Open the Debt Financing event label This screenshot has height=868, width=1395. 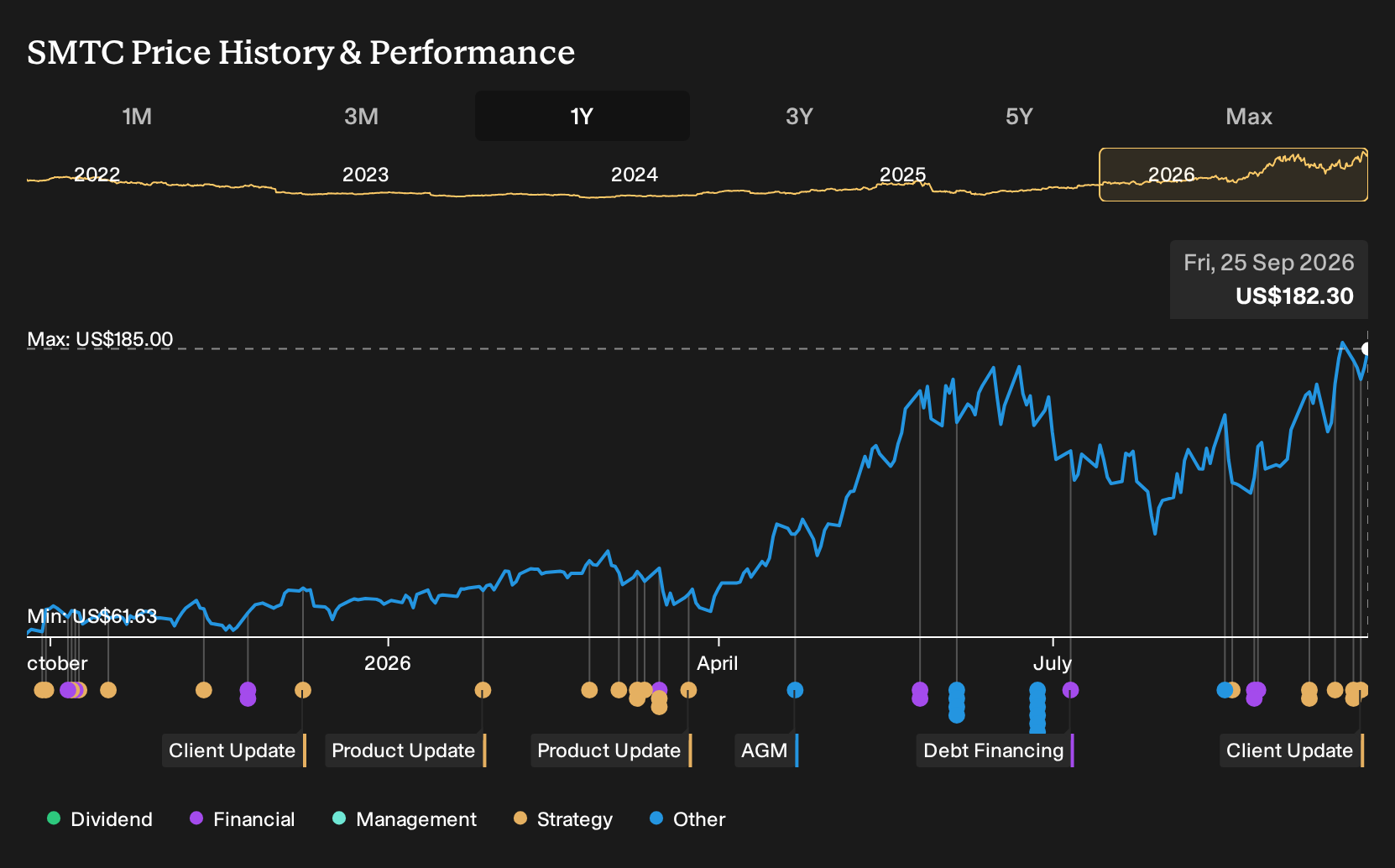point(995,750)
